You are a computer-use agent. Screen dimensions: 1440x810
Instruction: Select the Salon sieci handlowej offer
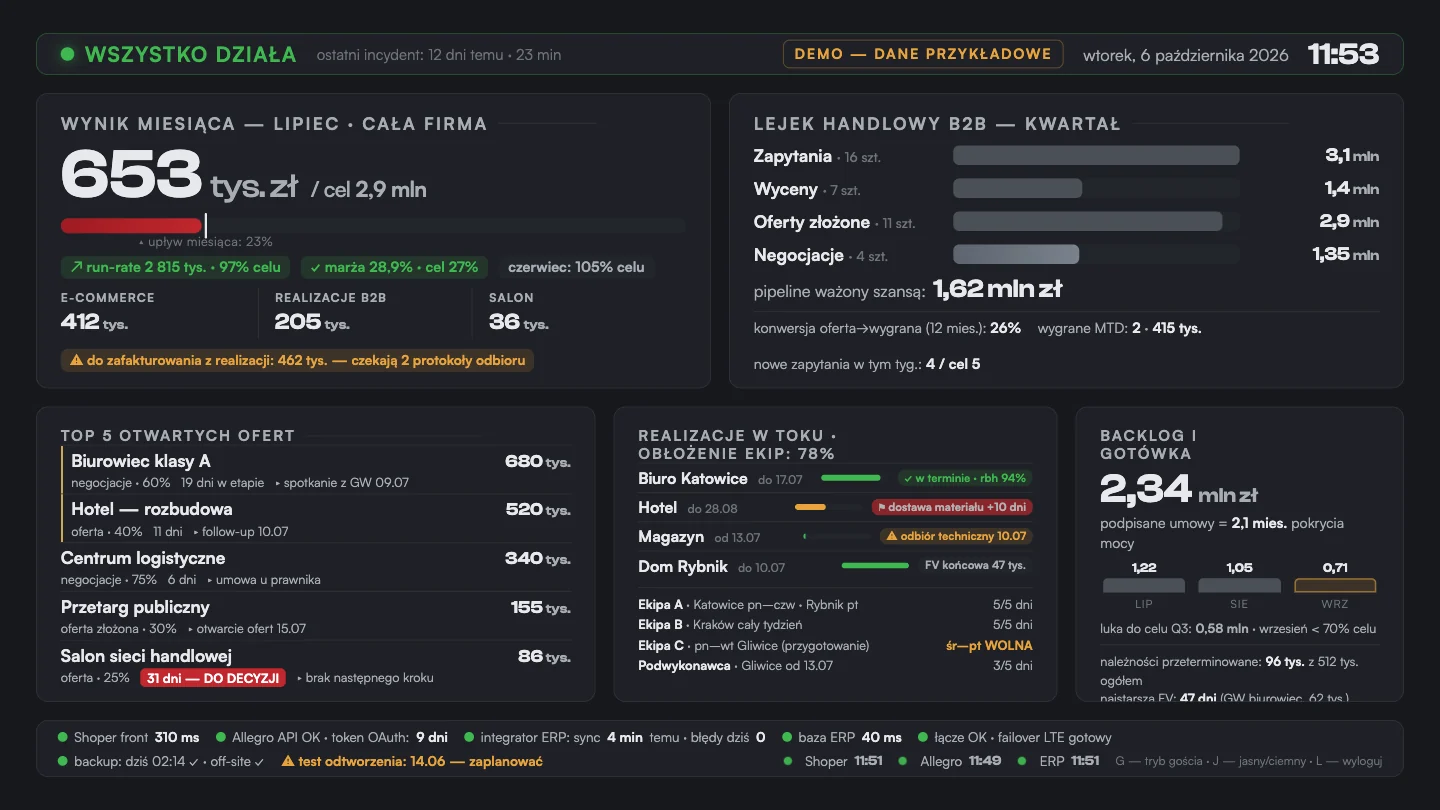pyautogui.click(x=316, y=665)
